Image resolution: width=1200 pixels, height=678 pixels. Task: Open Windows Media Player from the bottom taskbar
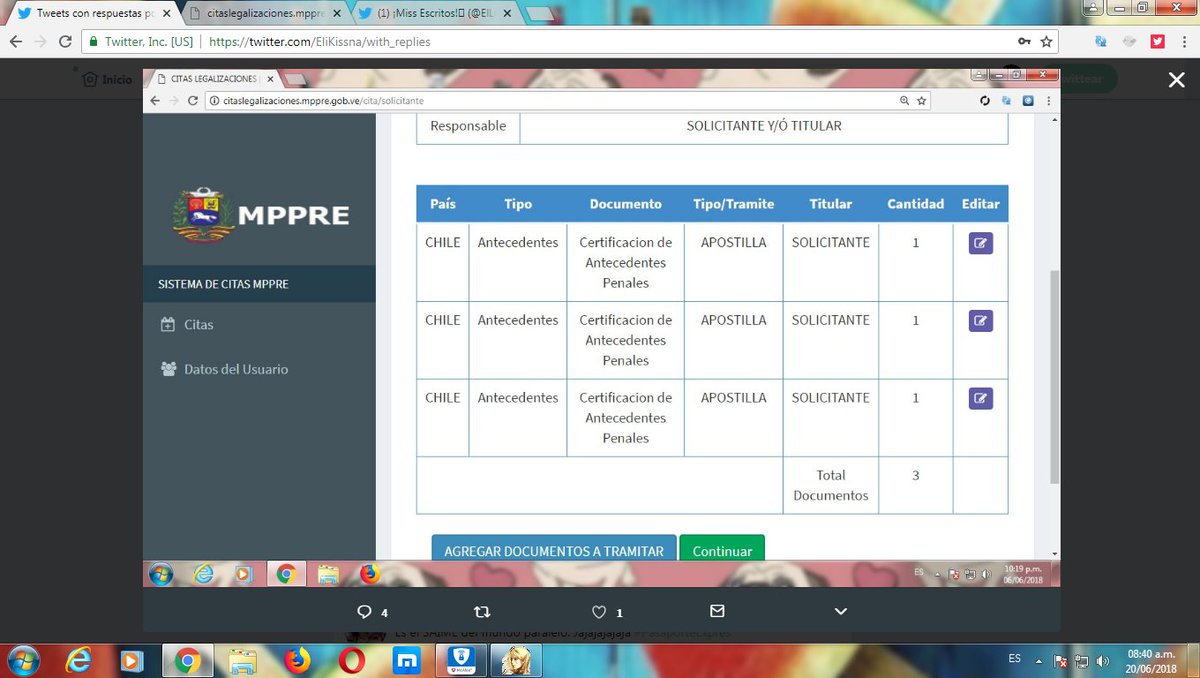tap(131, 661)
